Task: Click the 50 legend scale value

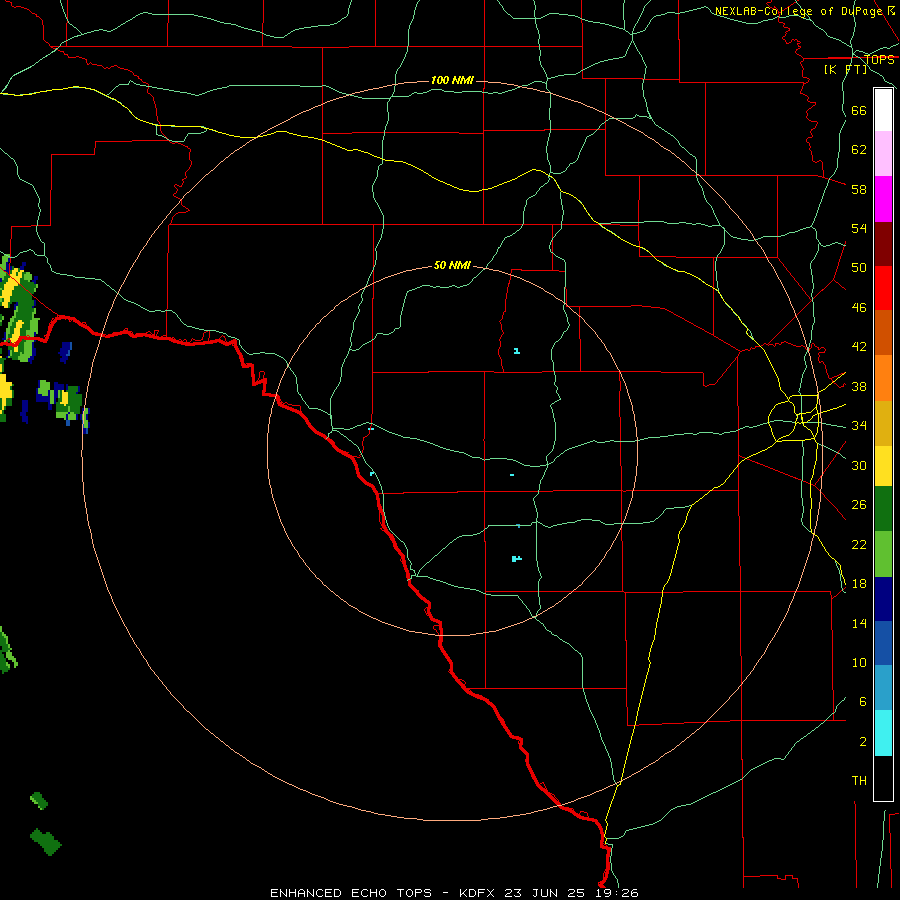Action: (859, 268)
